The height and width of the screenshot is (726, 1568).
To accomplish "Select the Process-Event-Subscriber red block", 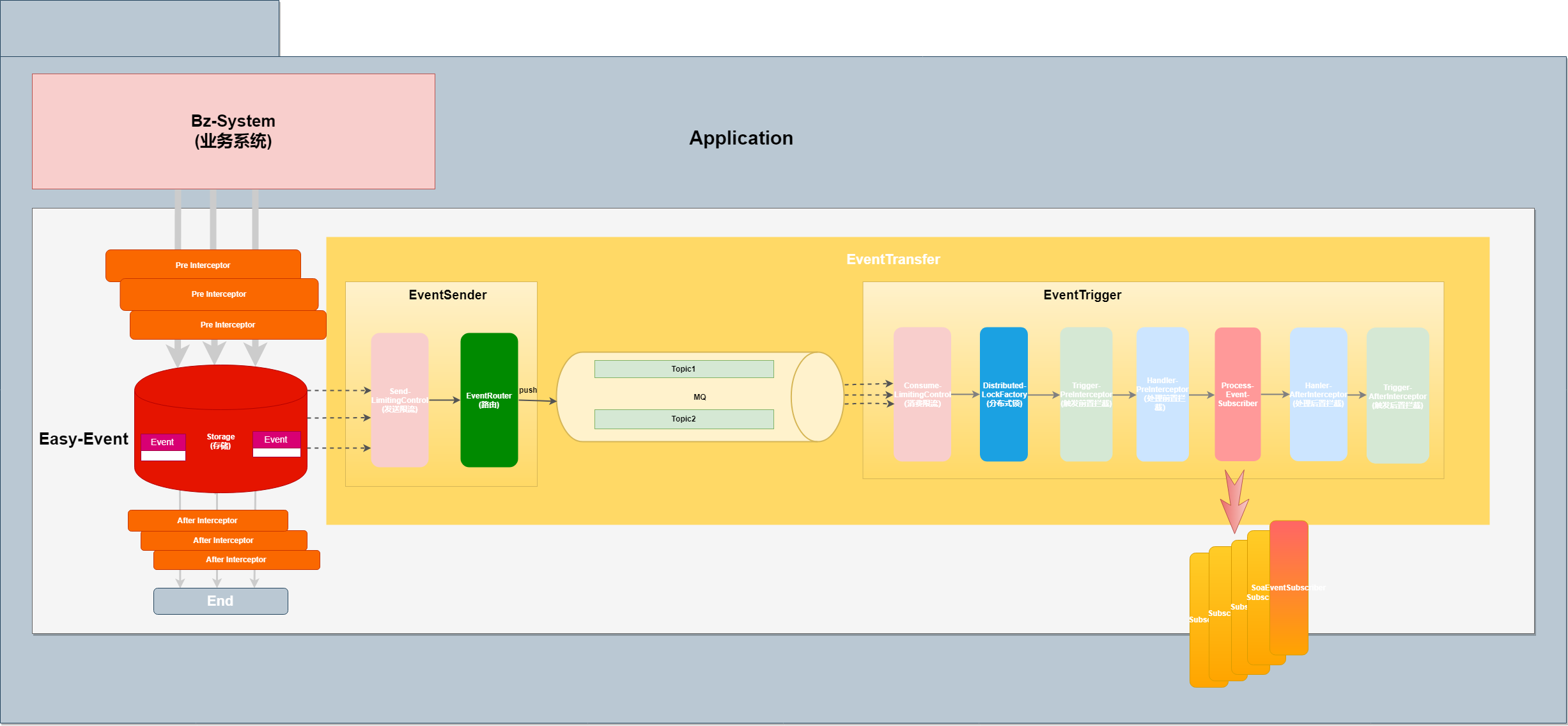I will coord(1238,395).
